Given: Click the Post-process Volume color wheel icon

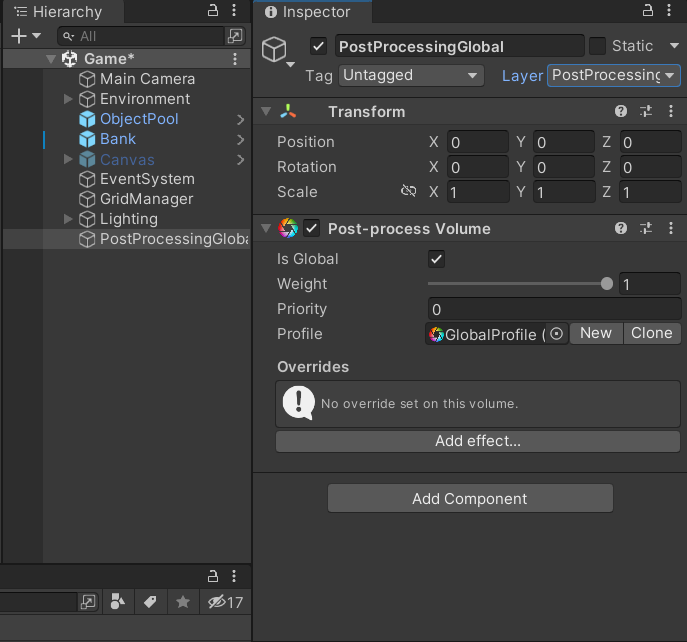Looking at the screenshot, I should pos(288,228).
